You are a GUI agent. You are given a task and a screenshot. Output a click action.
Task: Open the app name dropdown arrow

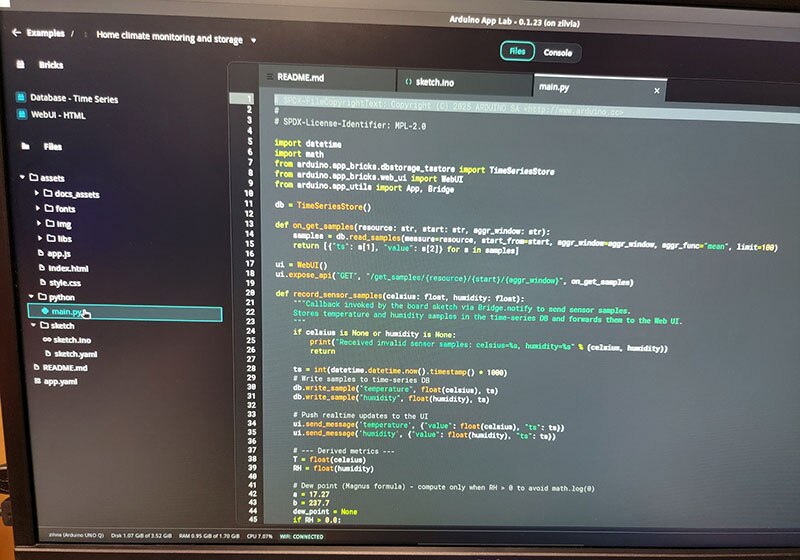(253, 41)
